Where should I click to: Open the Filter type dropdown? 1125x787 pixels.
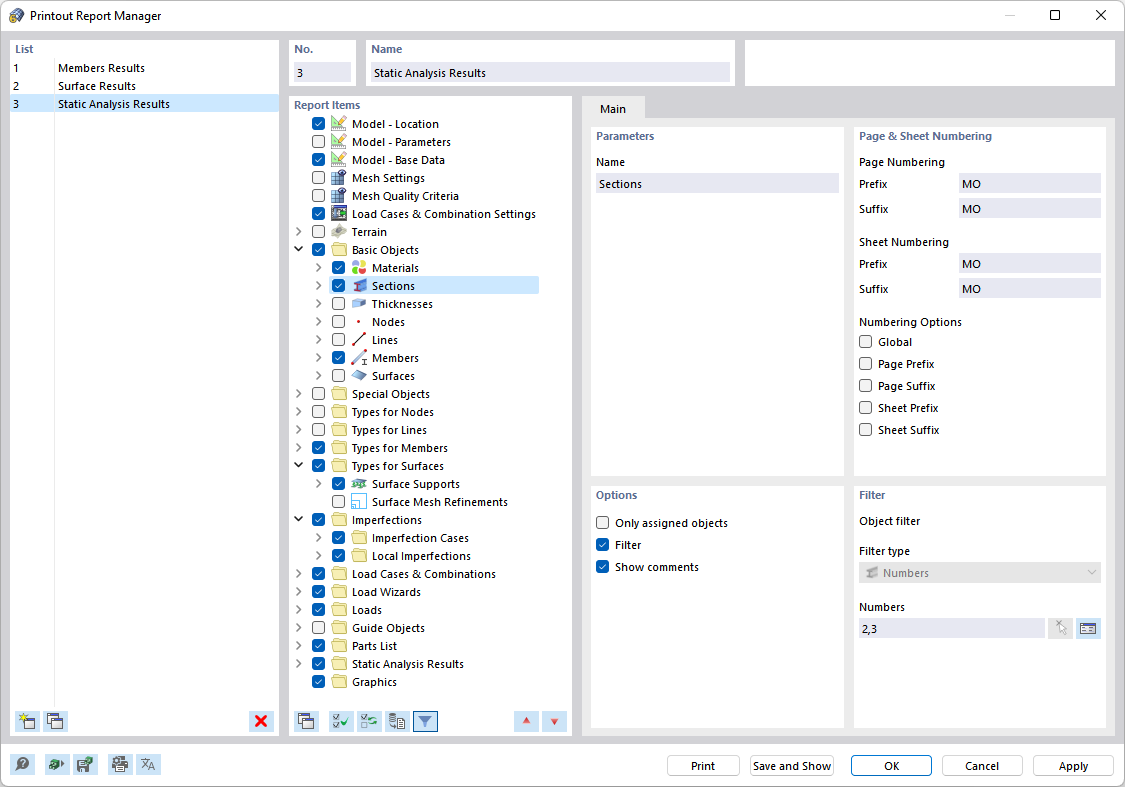(x=979, y=572)
